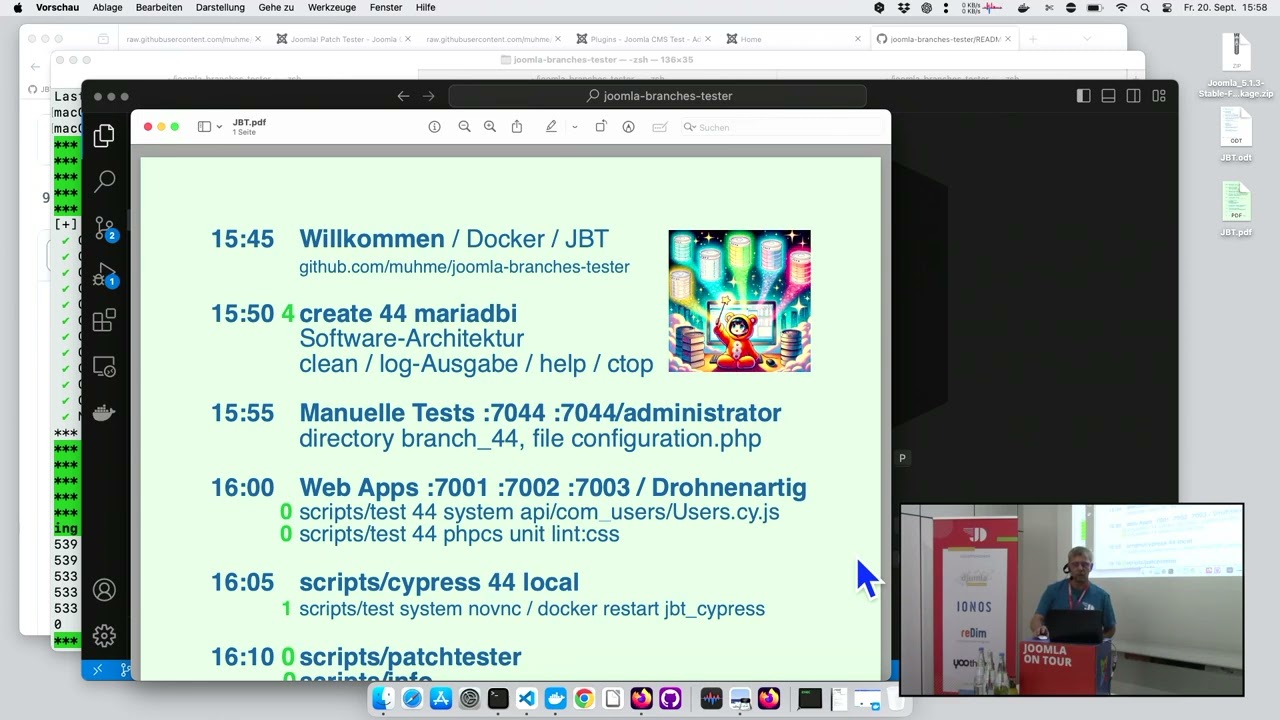
Task: Open the Vorschau menu
Action: pos(57,7)
